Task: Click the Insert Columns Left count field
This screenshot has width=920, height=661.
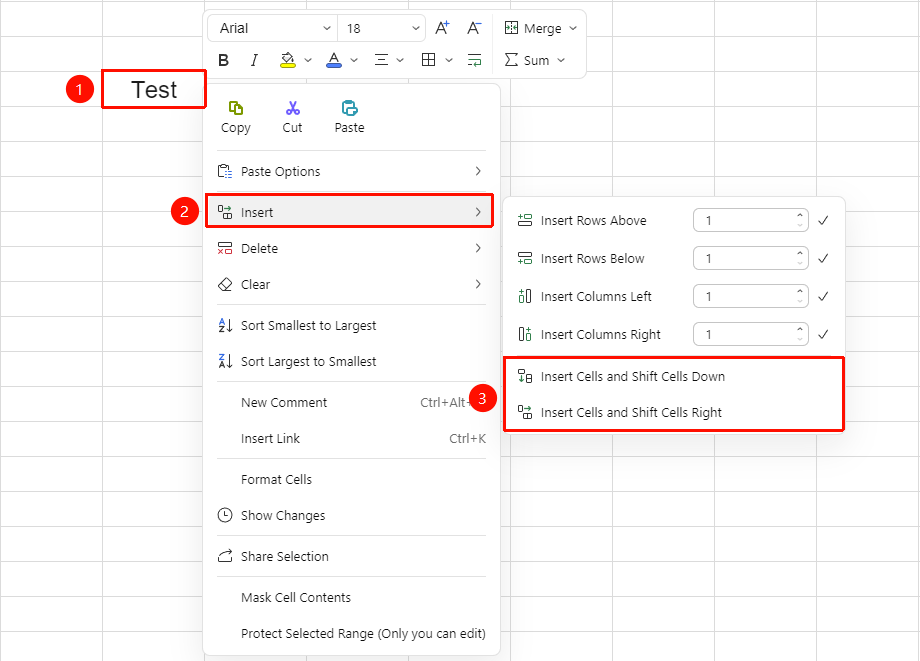Action: (750, 296)
